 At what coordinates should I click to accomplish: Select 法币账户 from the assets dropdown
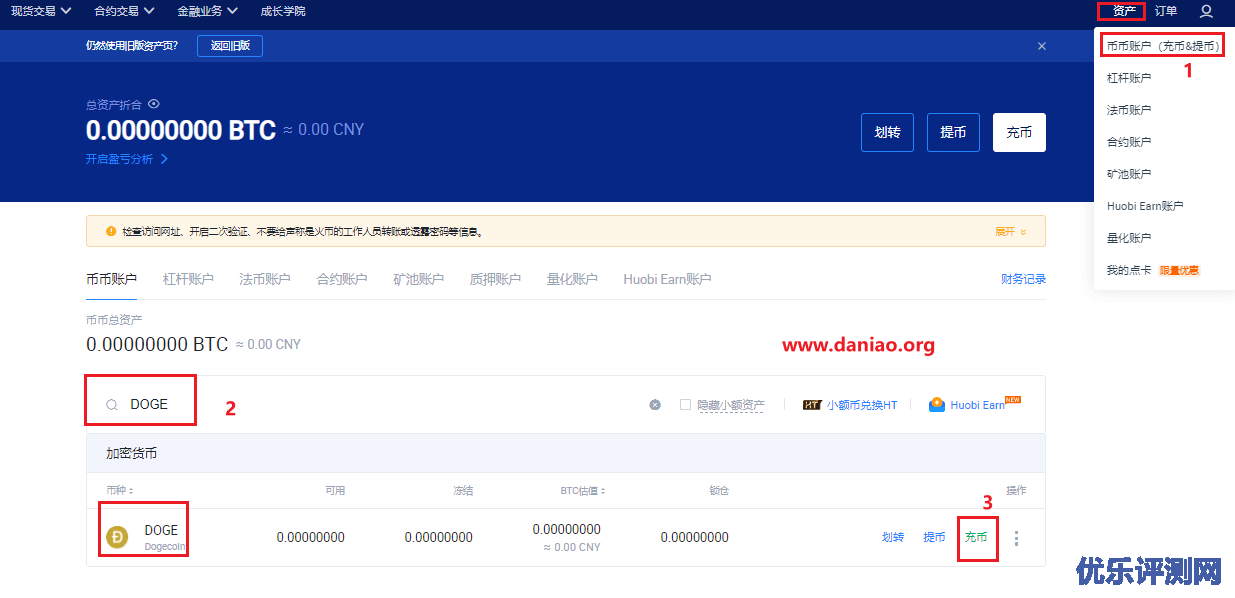click(1129, 110)
